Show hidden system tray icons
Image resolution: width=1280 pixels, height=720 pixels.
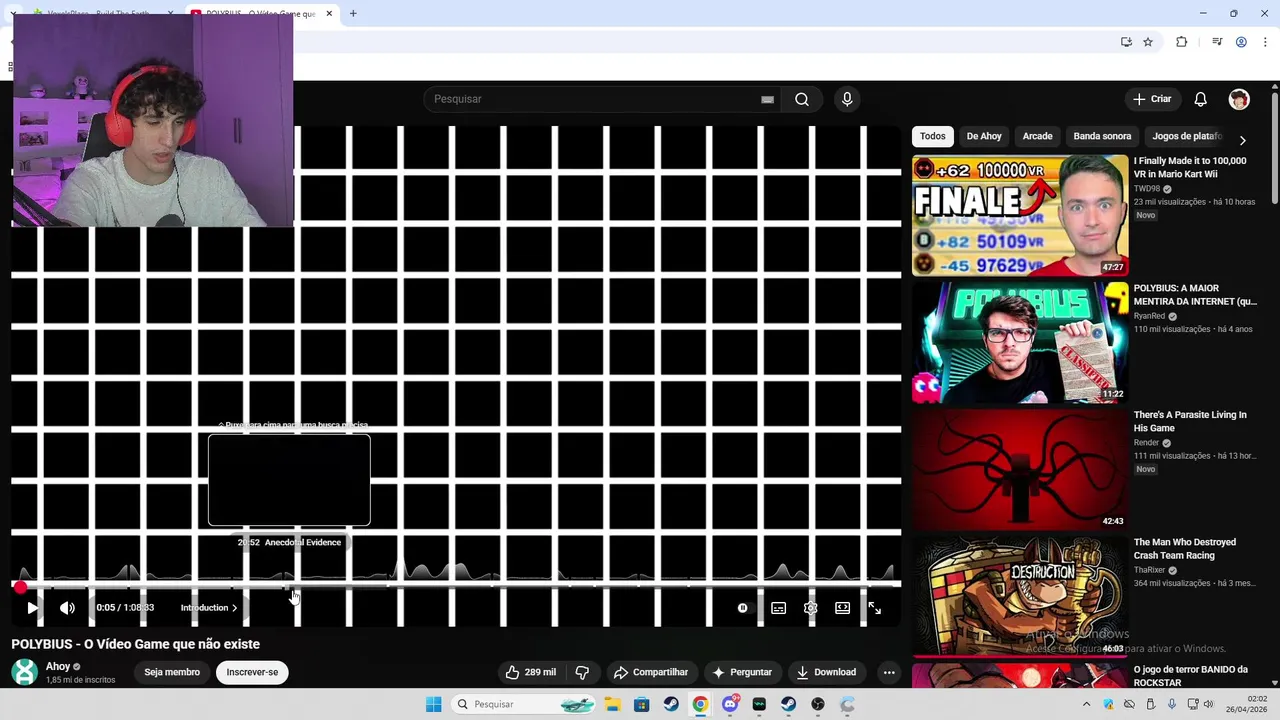1086,704
